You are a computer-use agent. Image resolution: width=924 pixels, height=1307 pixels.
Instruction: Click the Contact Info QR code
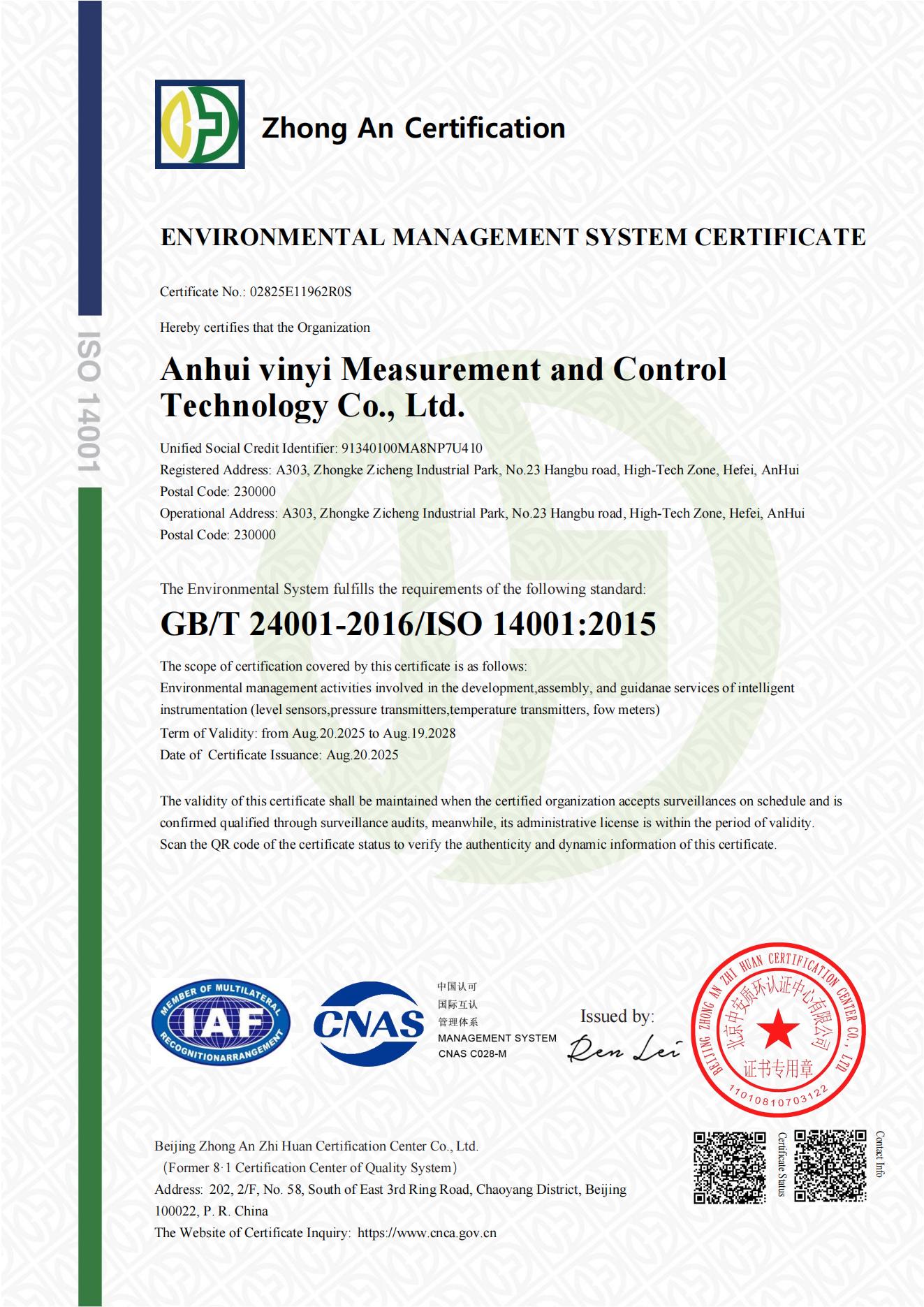pos(830,1167)
